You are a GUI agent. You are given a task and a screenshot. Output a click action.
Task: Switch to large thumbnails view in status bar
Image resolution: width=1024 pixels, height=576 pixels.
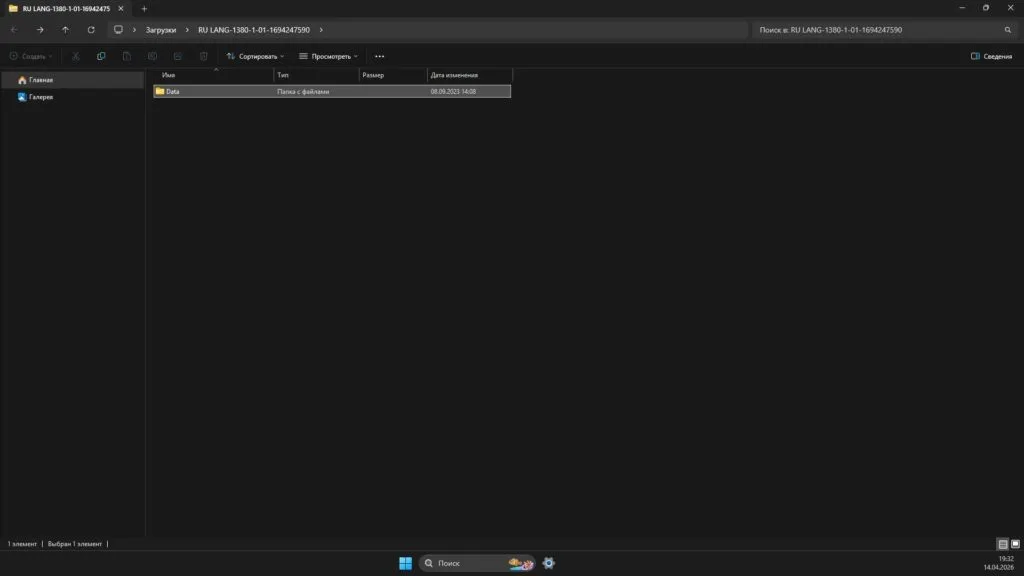pos(1015,544)
